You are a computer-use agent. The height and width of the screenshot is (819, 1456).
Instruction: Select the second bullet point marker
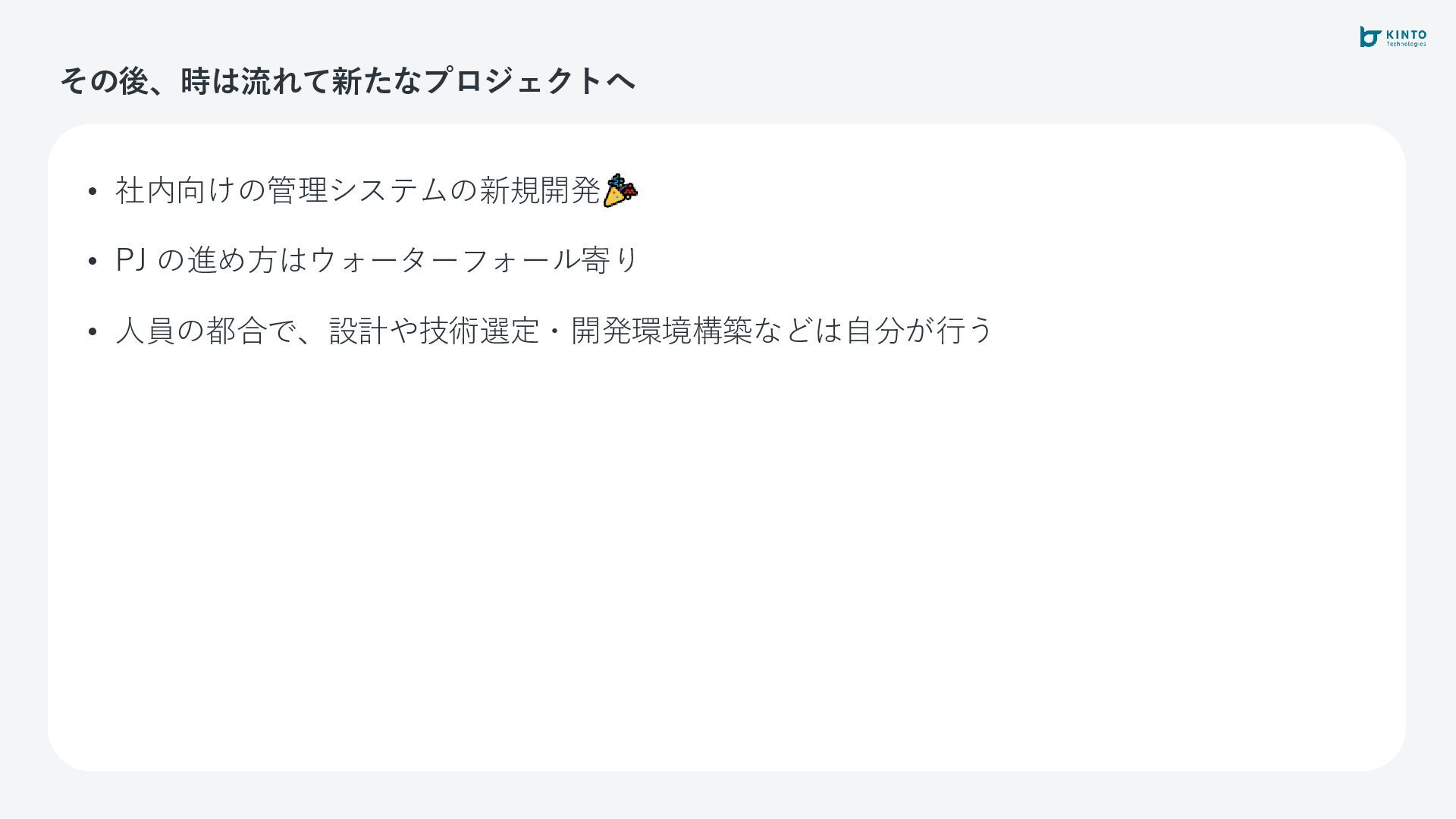[x=92, y=261]
